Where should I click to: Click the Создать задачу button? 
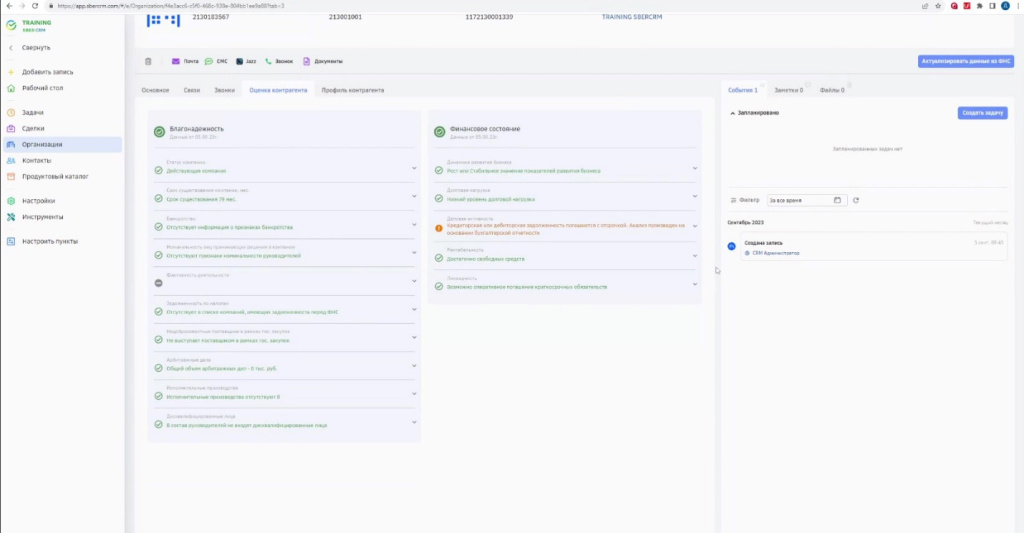(x=982, y=113)
